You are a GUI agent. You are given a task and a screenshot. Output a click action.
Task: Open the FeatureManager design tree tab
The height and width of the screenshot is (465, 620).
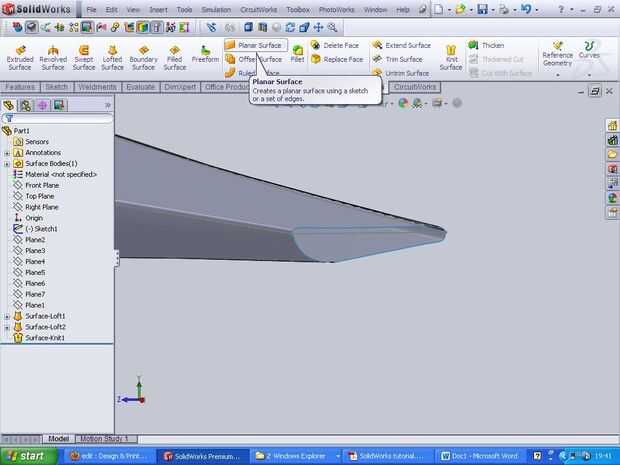[x=9, y=105]
